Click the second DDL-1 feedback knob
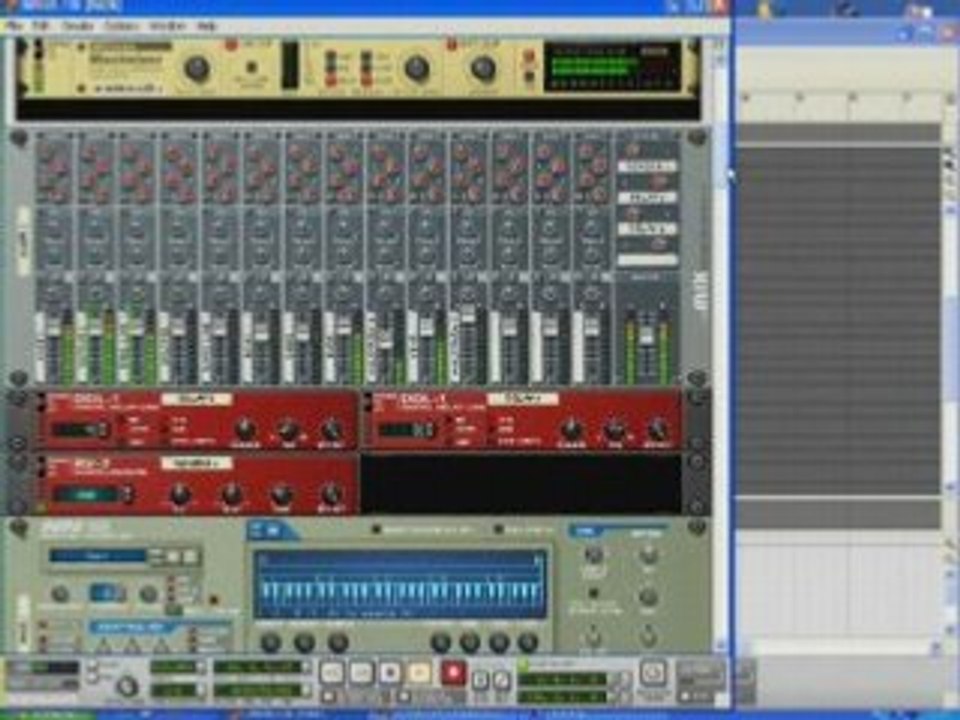Screen dimensions: 960x720 [571, 429]
